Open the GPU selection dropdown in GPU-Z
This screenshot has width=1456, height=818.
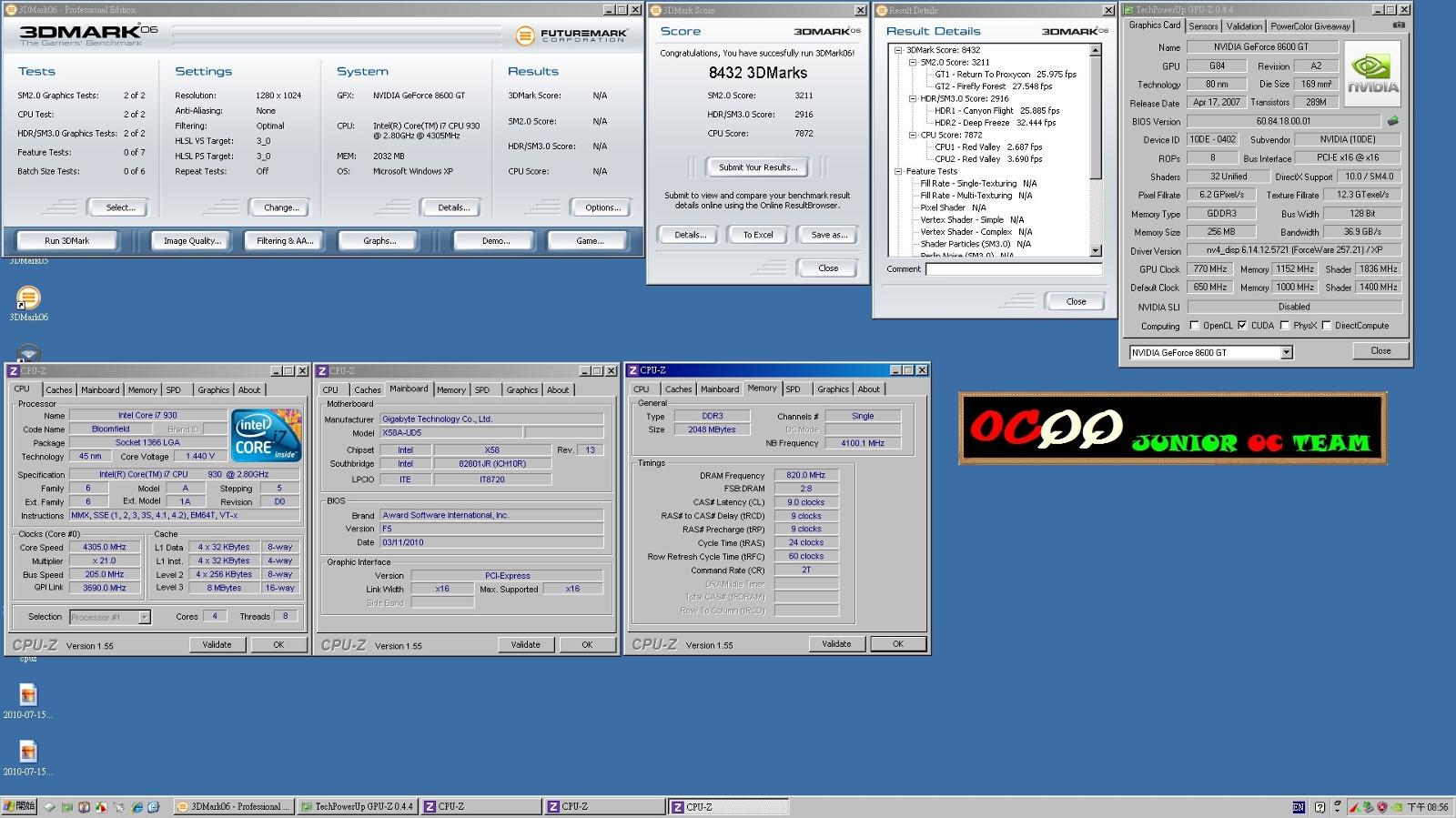(x=1286, y=352)
